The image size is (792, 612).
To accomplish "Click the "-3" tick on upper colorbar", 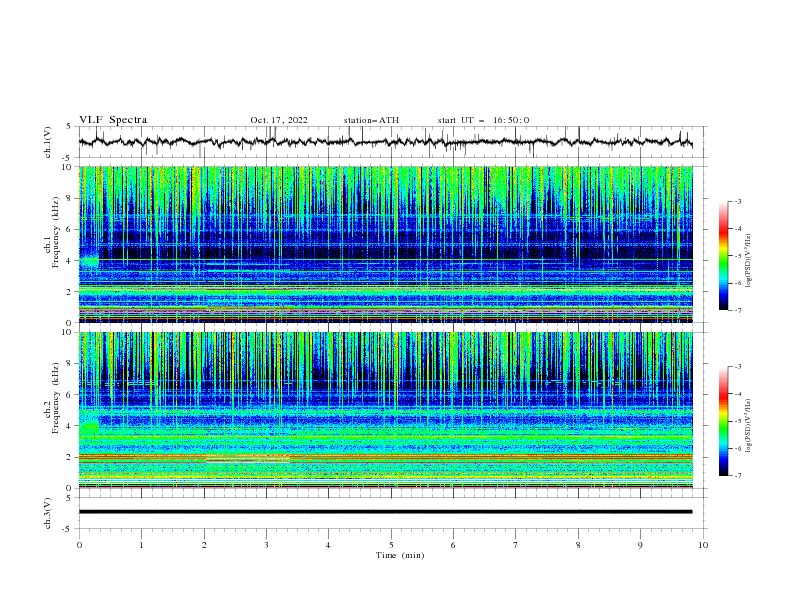I will click(737, 201).
